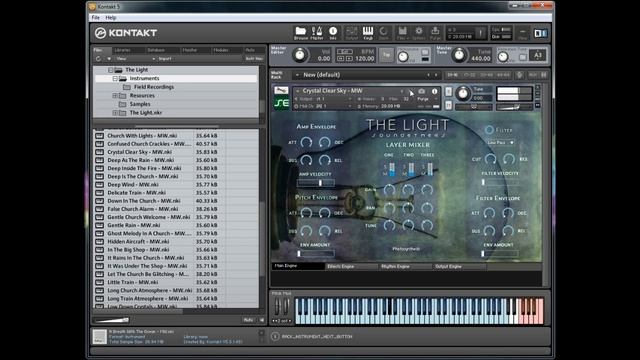
Task: Click the Pitch Envelope Env Amount slider
Action: [316, 253]
